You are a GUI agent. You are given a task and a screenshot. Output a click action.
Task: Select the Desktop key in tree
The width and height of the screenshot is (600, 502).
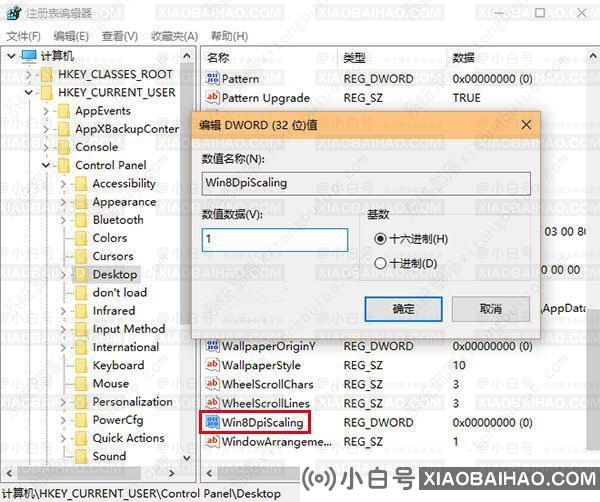coord(115,274)
